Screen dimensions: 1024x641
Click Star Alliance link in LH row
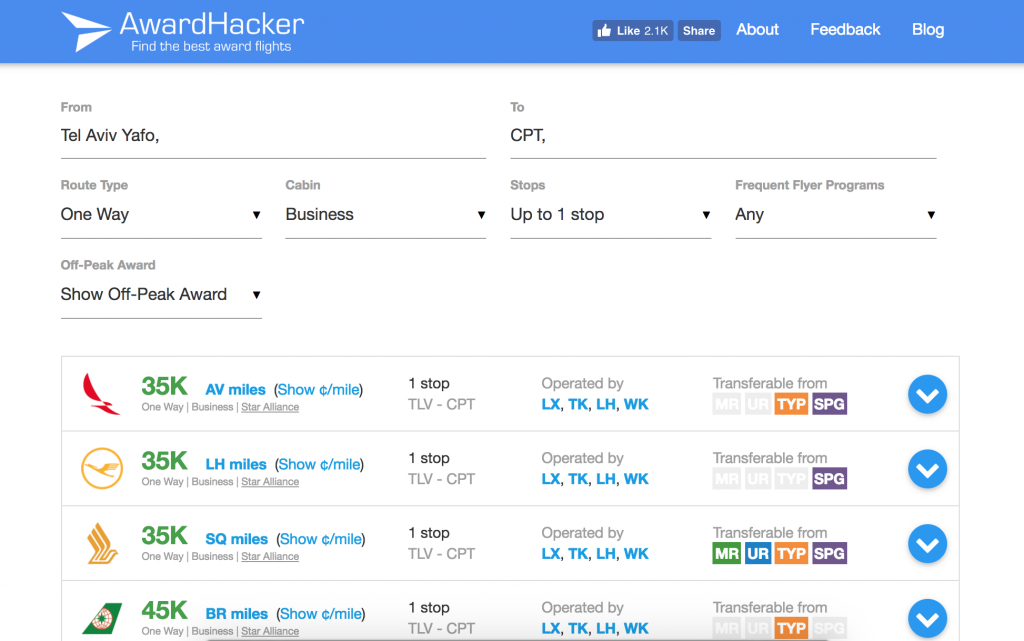tap(270, 482)
